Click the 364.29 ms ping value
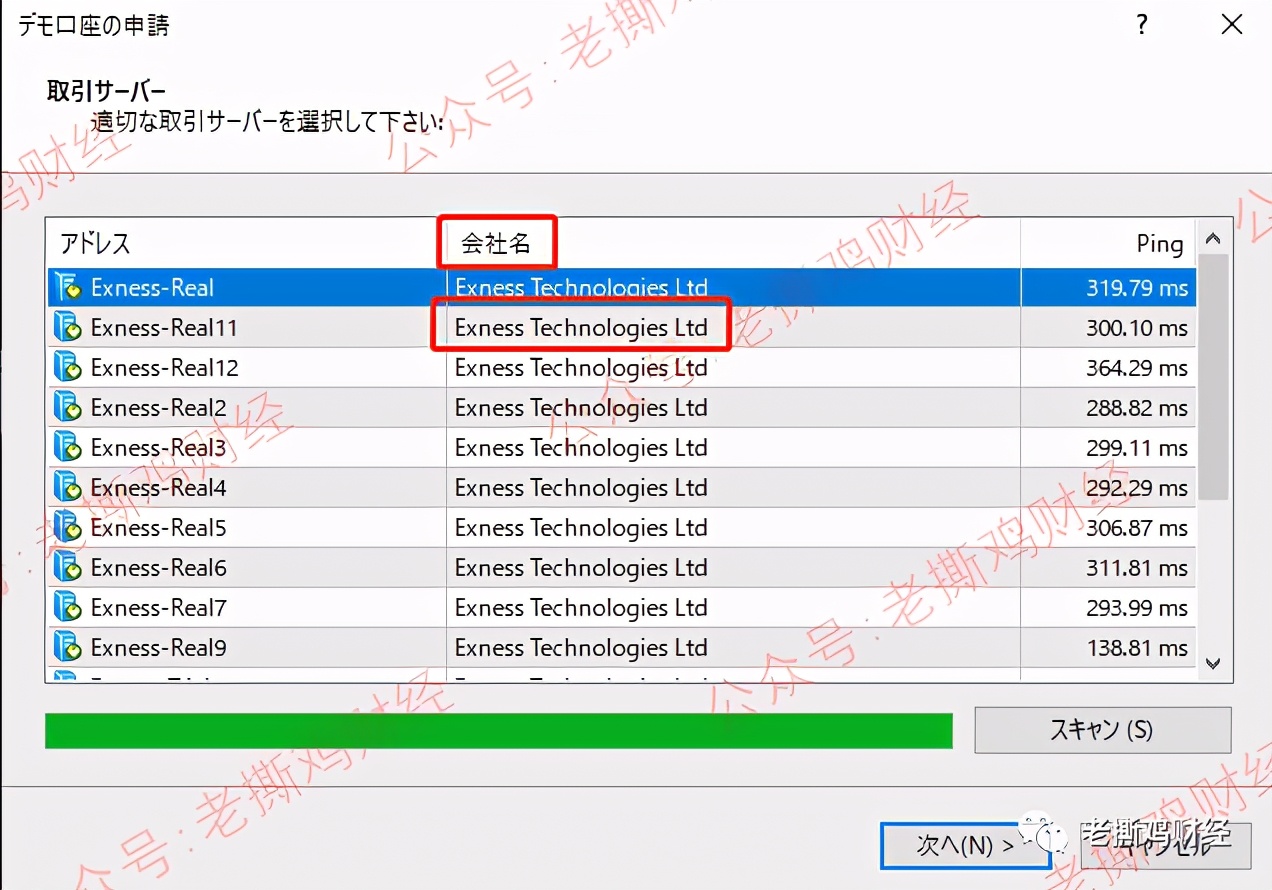 (x=1138, y=368)
